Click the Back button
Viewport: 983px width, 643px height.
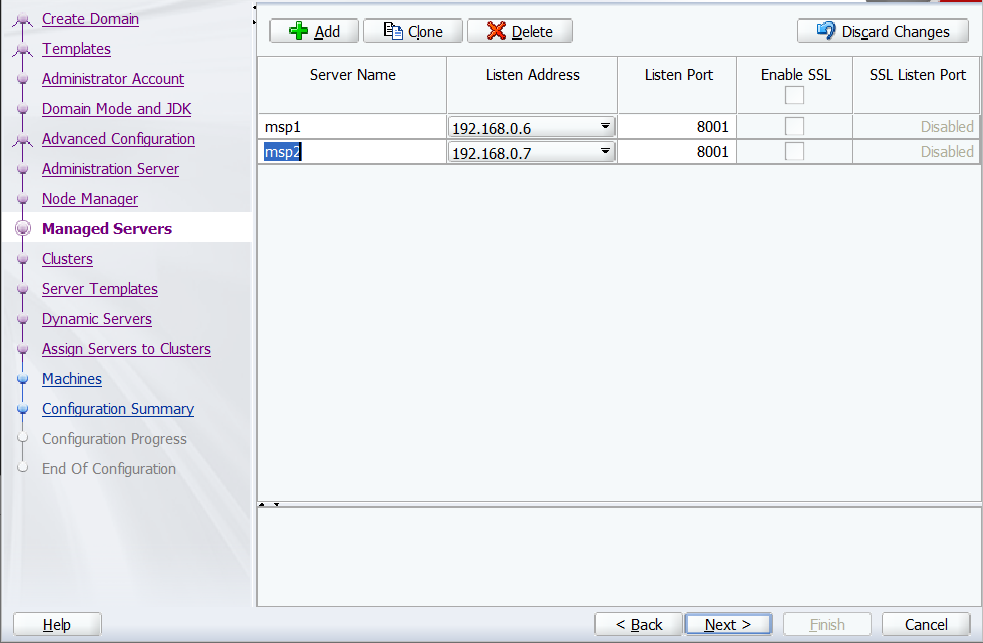coord(638,623)
